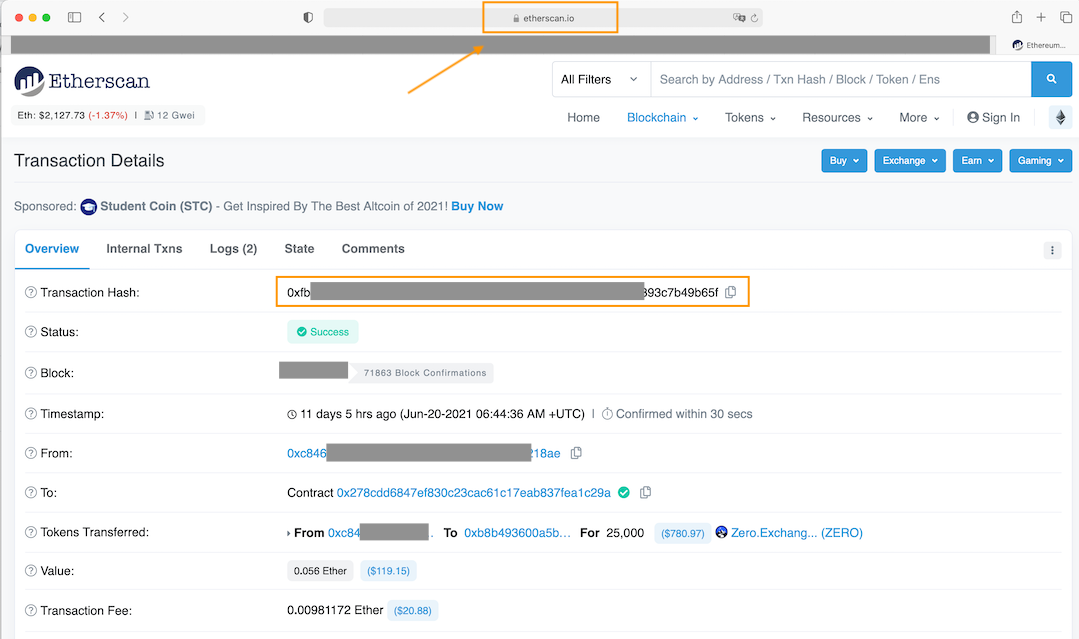Click the privacy shield icon in toolbar
Image resolution: width=1079 pixels, height=639 pixels.
[308, 17]
